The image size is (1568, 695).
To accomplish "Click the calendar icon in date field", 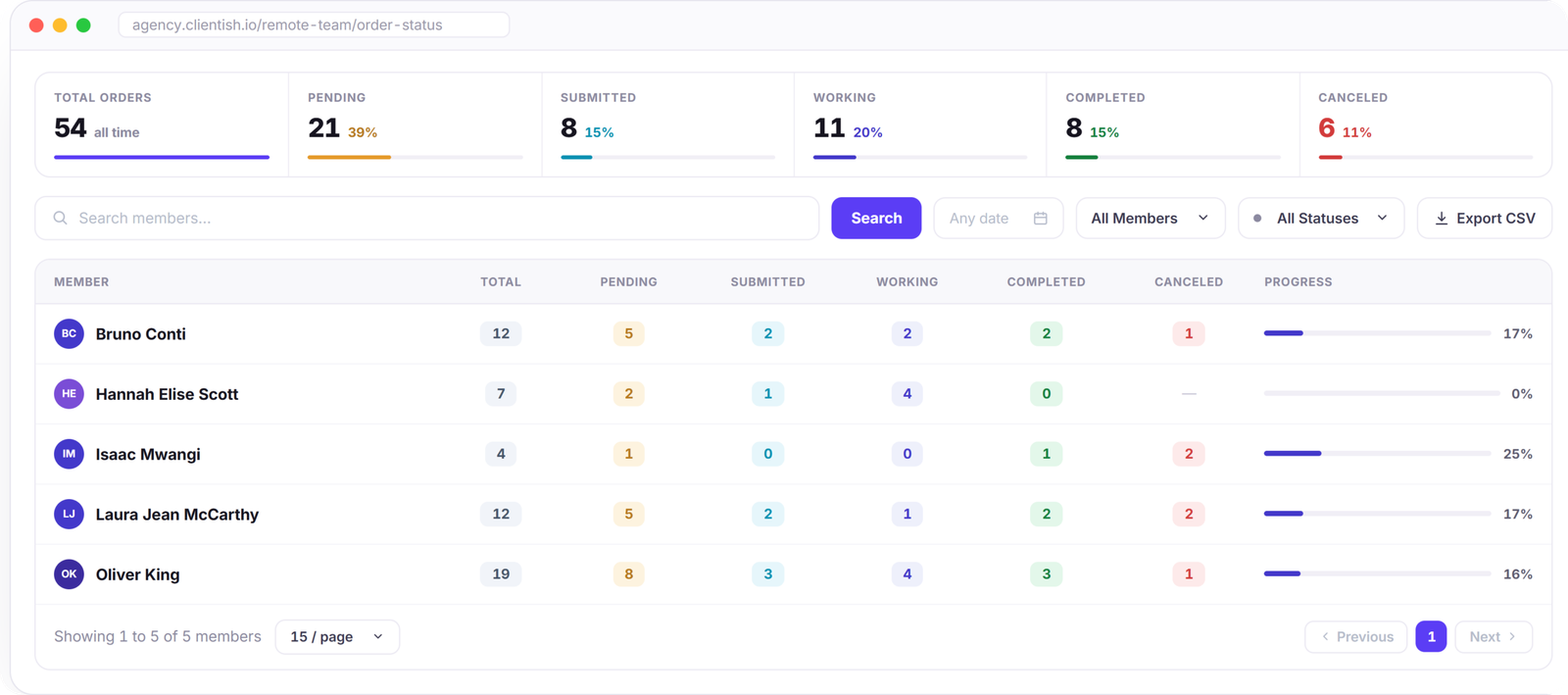I will click(1041, 219).
